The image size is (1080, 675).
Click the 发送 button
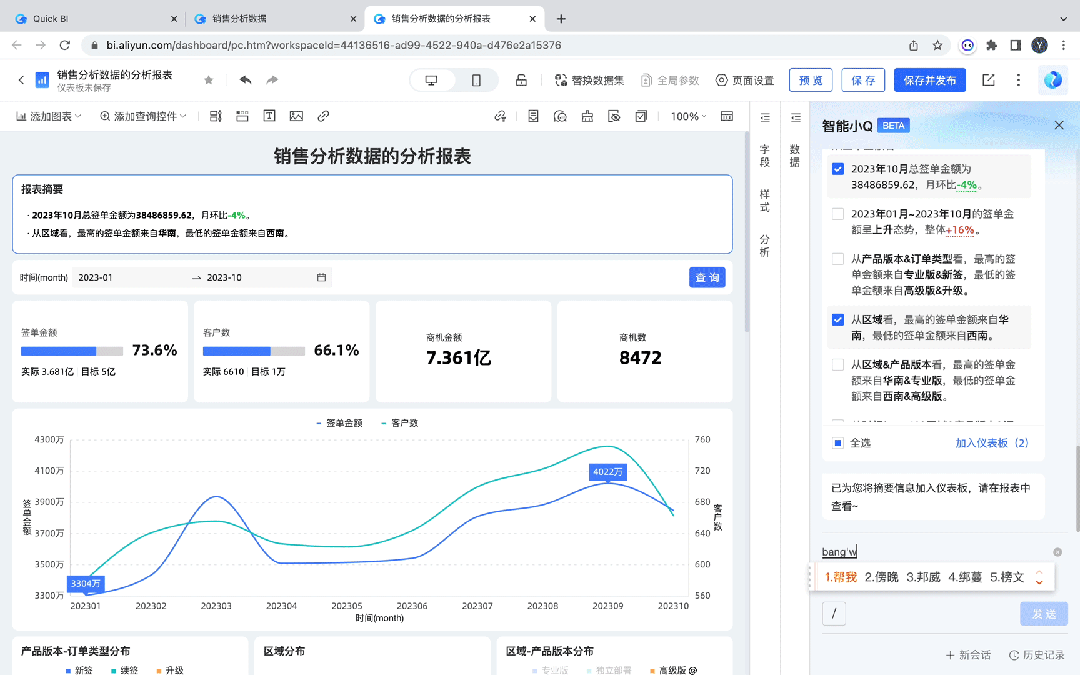(1043, 614)
